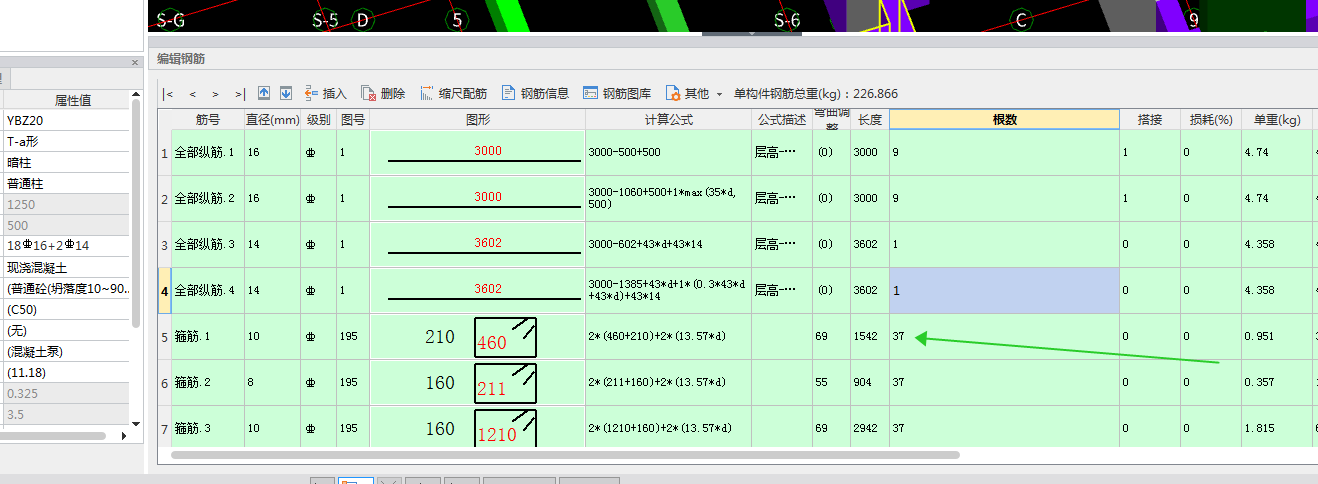Click properties panel scroll-right arrow
Viewport: 1318px width, 484px height.
123,436
